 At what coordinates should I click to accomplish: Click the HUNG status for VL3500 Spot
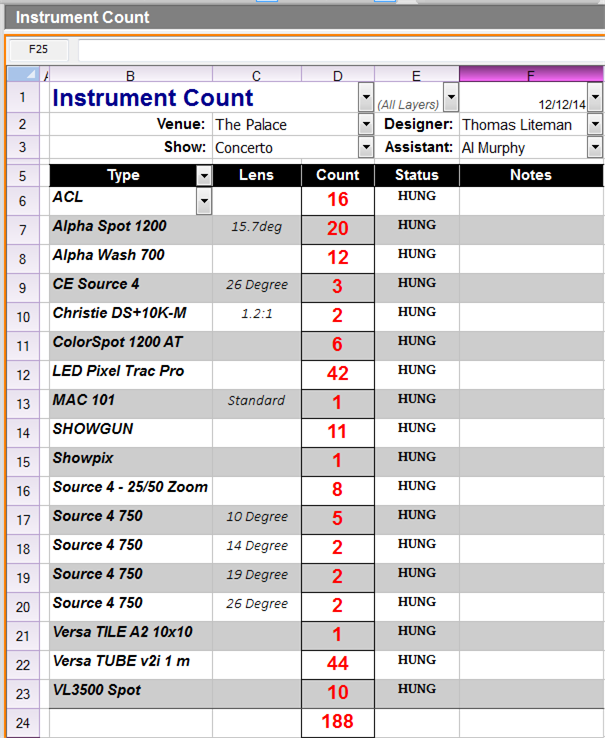416,689
